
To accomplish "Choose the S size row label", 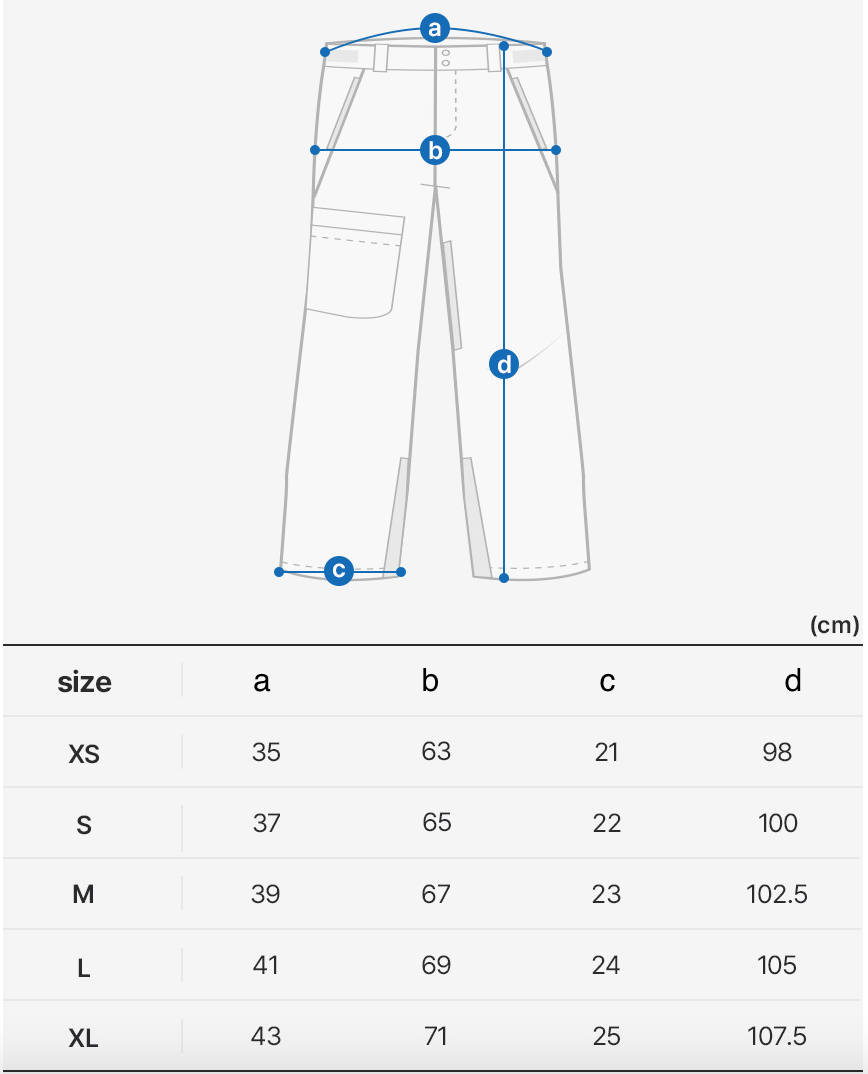I will pos(84,825).
